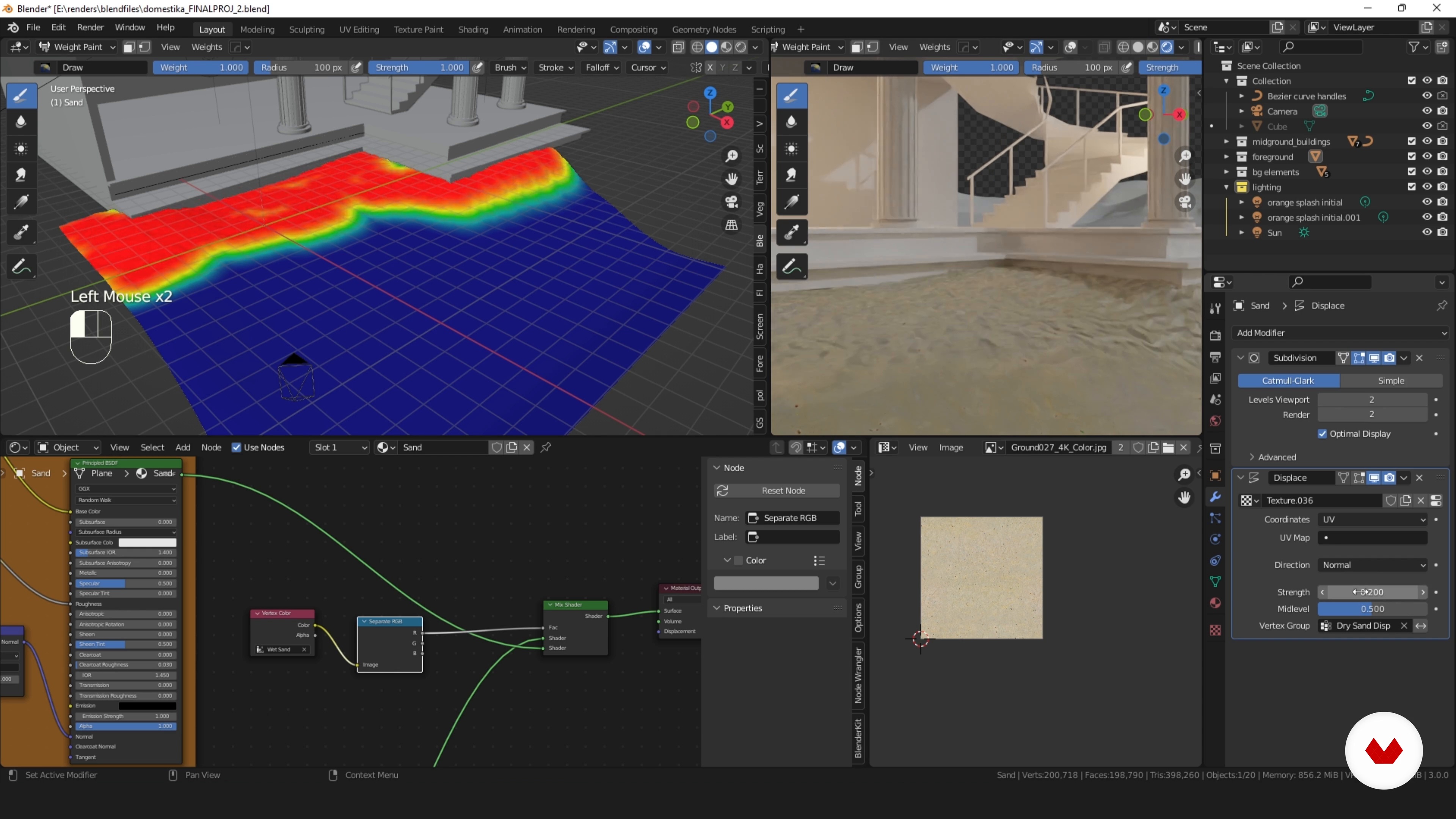Toggle midground_buildings collection checkbox
Viewport: 1456px width, 819px height.
[x=1412, y=141]
